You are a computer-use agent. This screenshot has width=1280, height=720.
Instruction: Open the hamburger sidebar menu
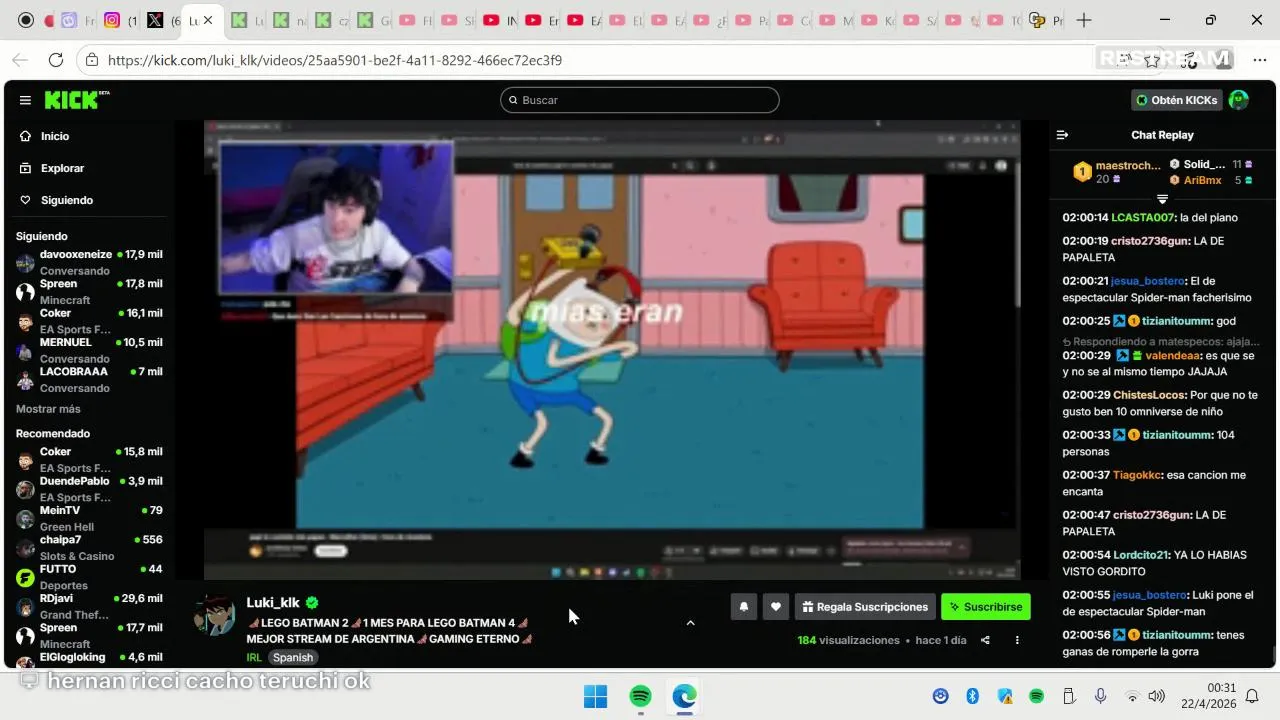click(25, 100)
